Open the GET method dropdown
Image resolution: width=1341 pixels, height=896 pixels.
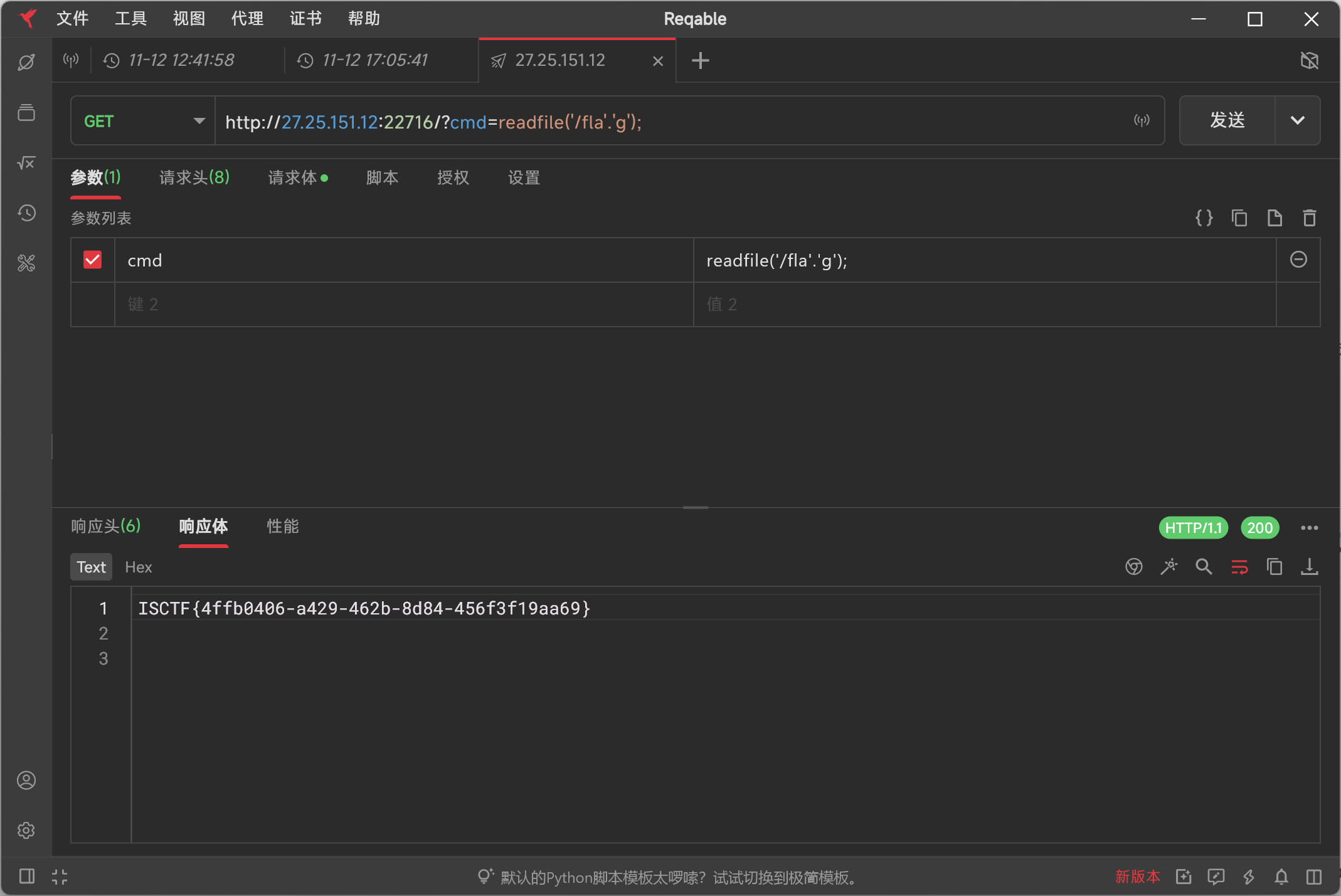(142, 121)
